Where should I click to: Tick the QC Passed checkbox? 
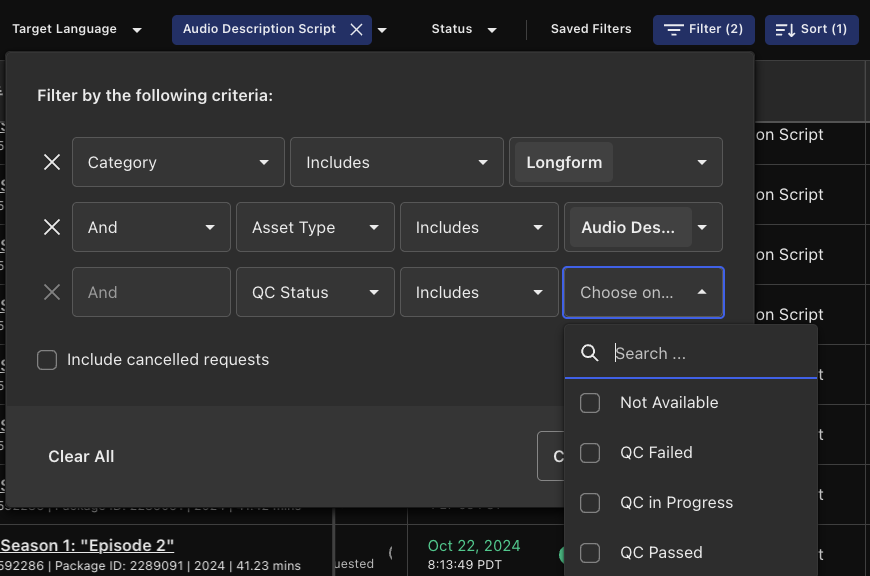[x=590, y=553]
